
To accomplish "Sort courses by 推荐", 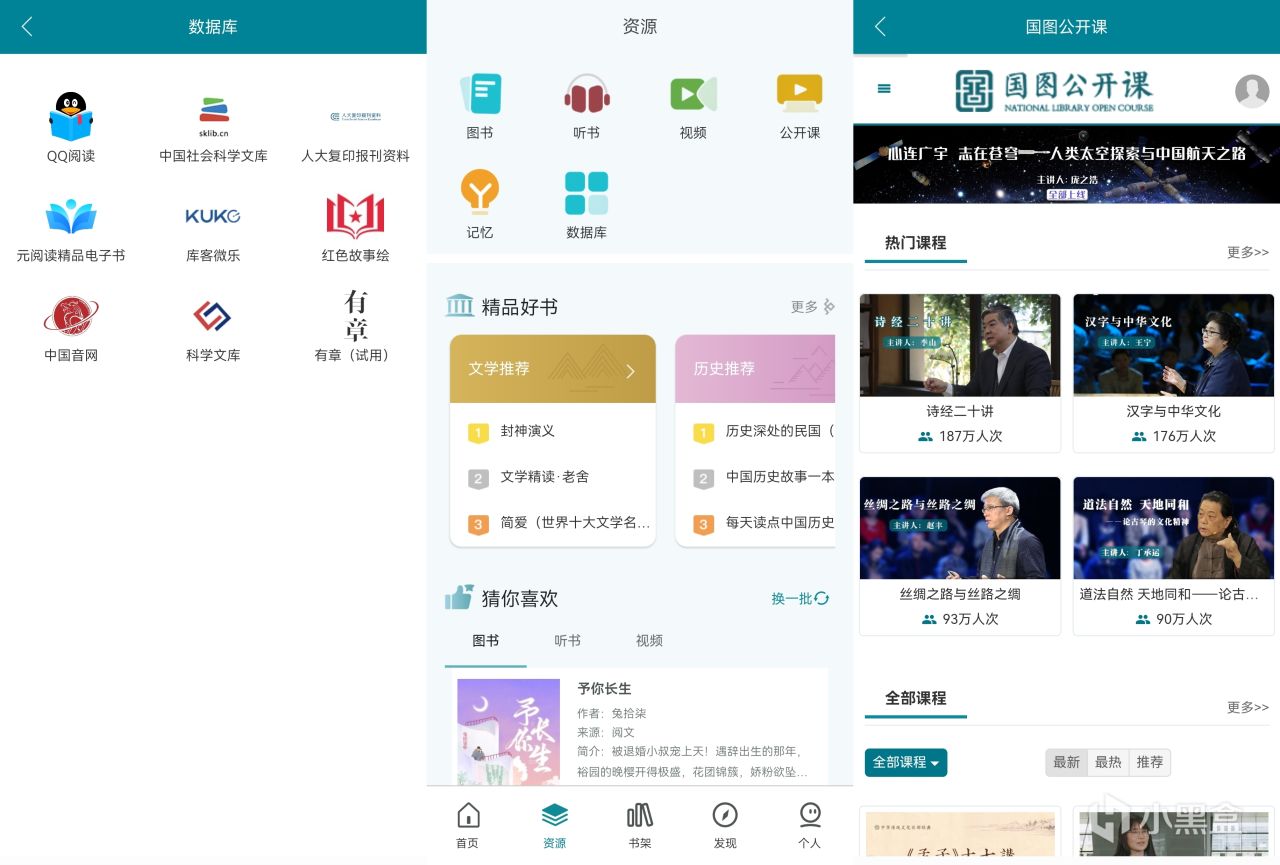I will (1150, 763).
